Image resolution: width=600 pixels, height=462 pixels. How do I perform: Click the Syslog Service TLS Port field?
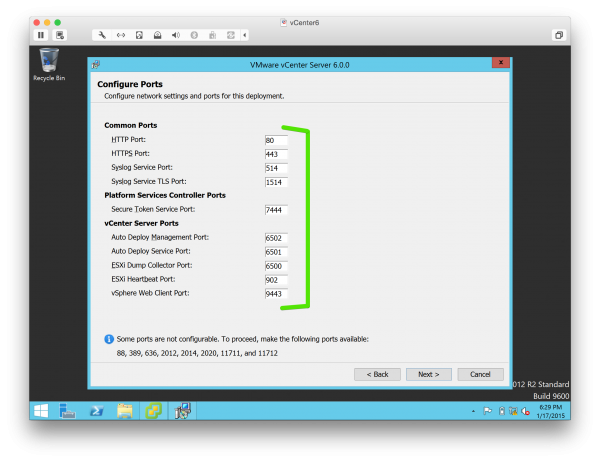[276, 182]
